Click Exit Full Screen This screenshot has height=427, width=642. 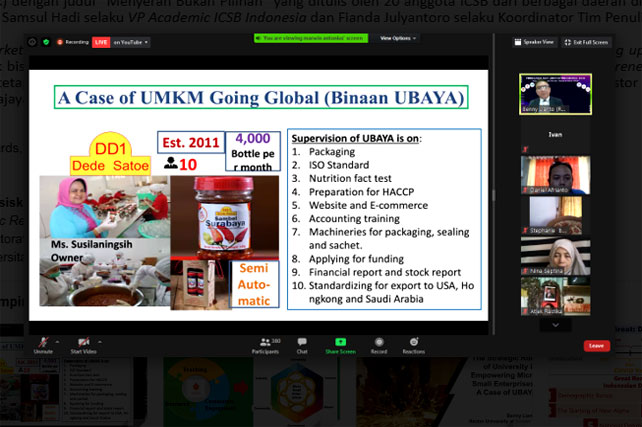(586, 42)
